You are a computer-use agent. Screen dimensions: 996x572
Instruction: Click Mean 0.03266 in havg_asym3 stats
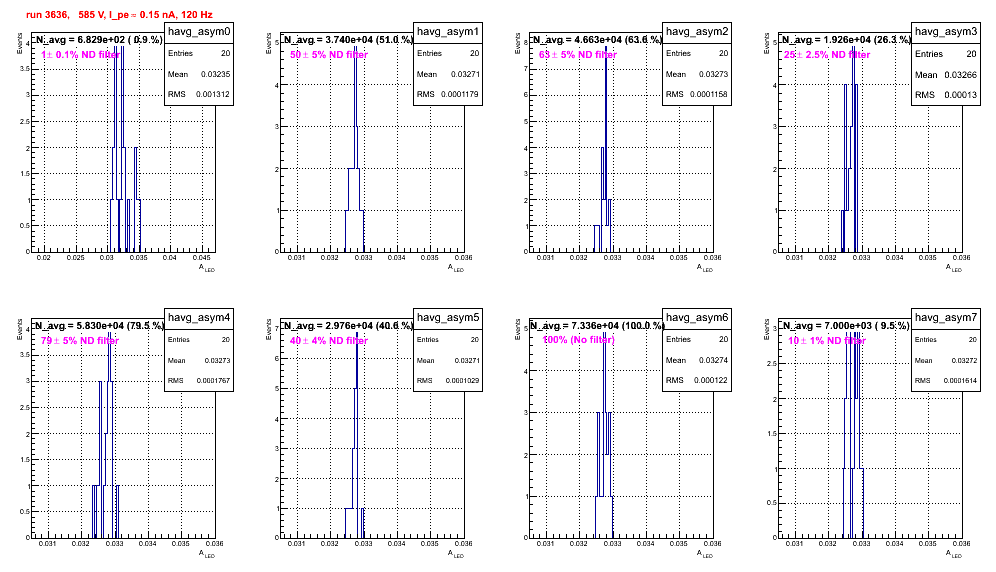pos(946,74)
